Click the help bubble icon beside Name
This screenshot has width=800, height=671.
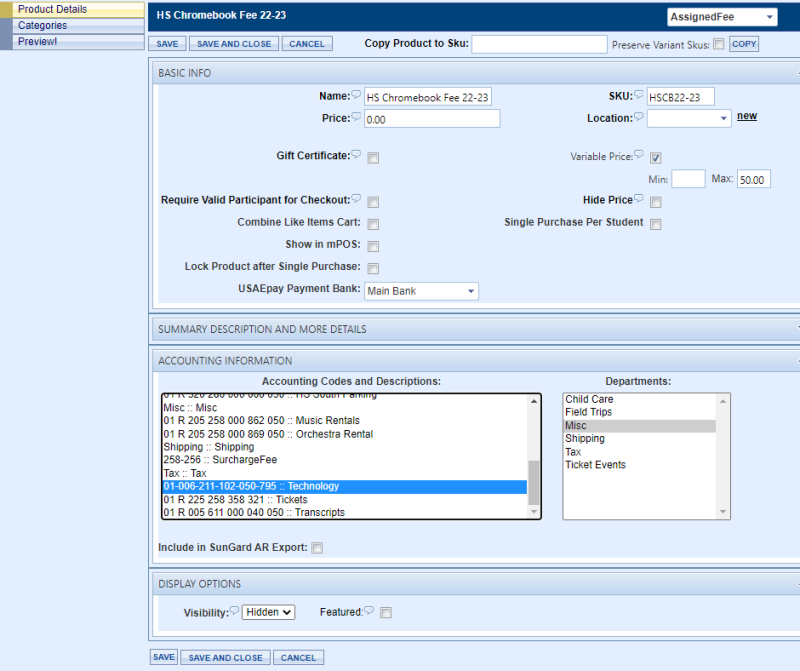[356, 94]
